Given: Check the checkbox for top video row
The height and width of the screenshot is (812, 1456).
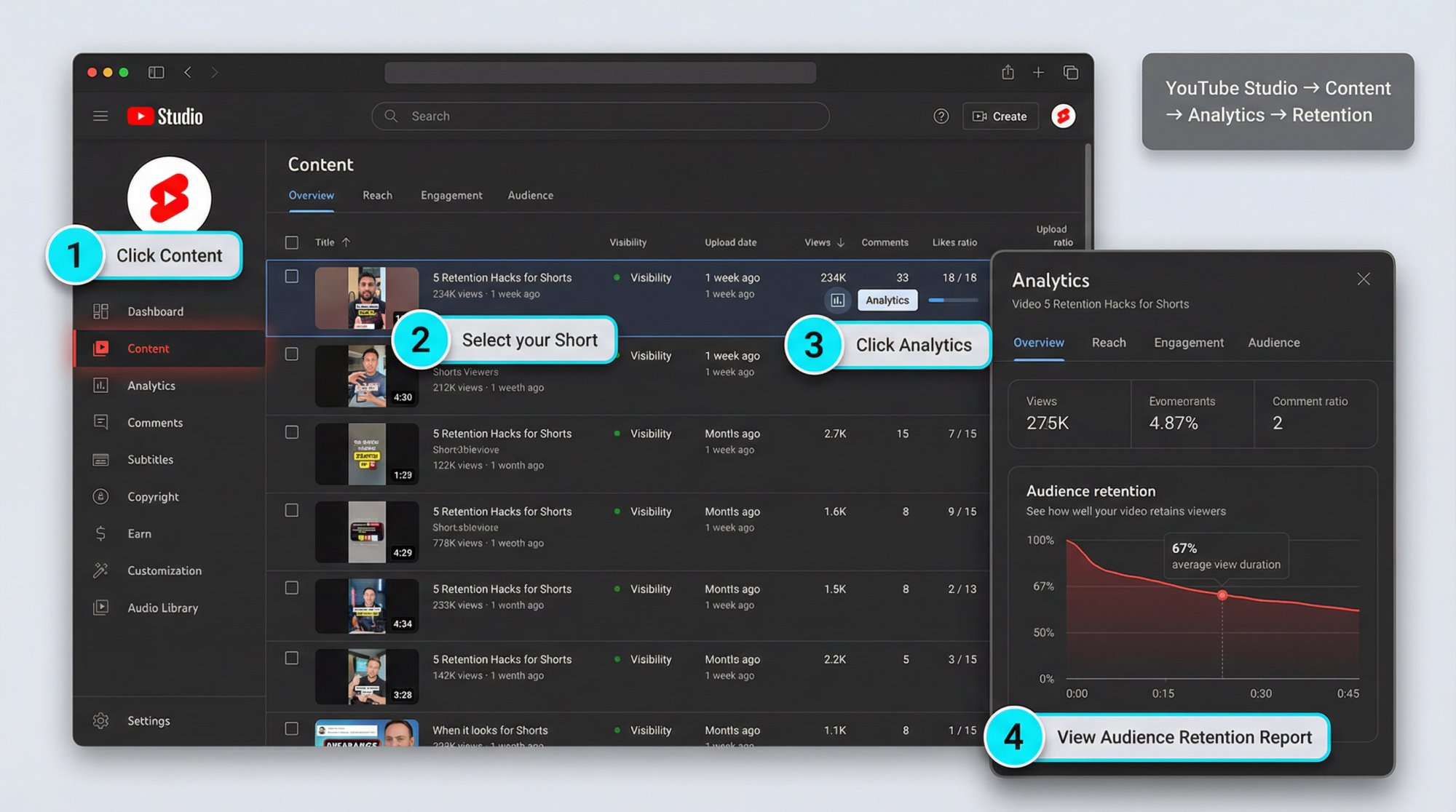Looking at the screenshot, I should 292,276.
